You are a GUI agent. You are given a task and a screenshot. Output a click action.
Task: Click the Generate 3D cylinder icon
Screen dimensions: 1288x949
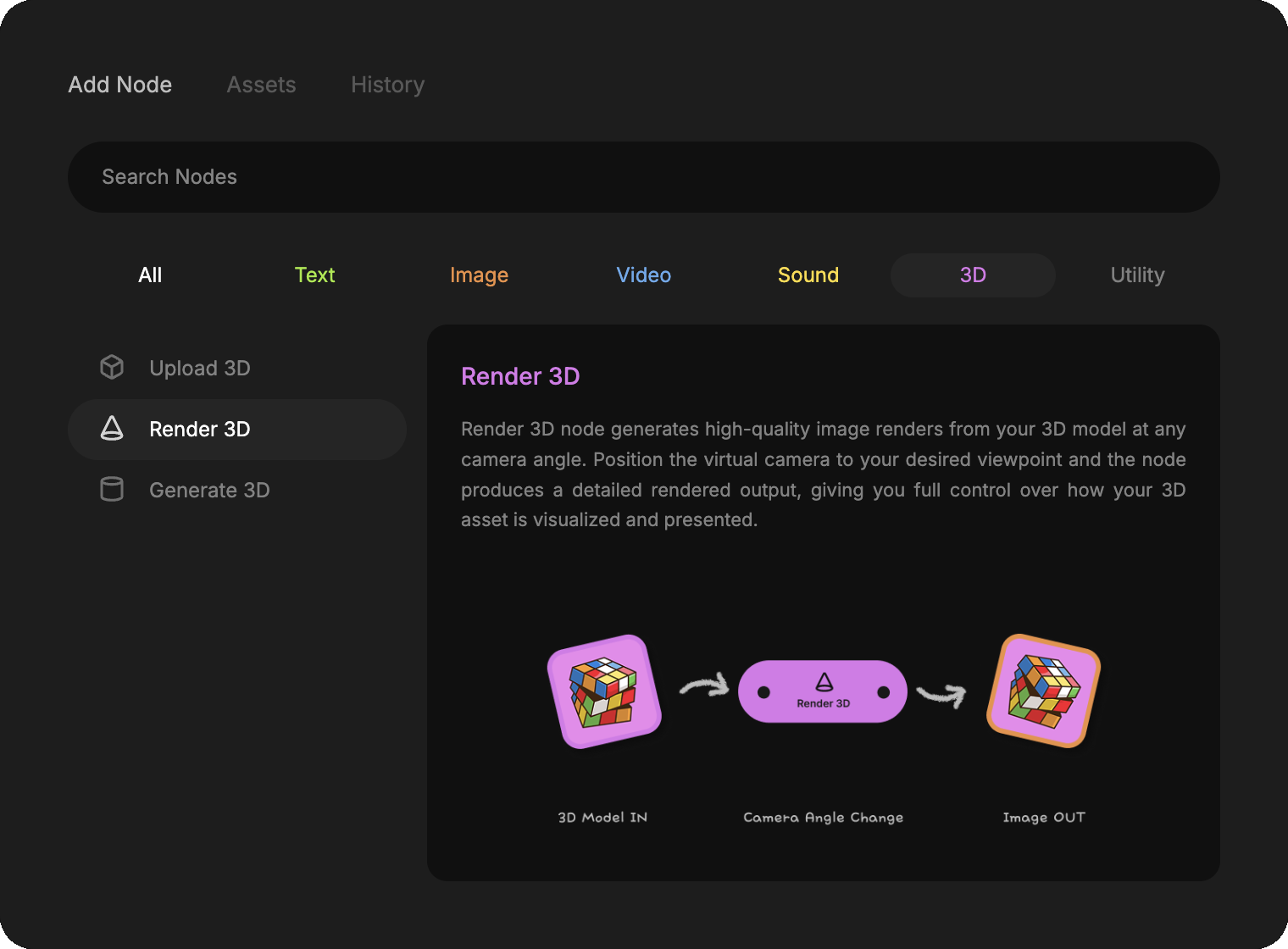pyautogui.click(x=112, y=490)
